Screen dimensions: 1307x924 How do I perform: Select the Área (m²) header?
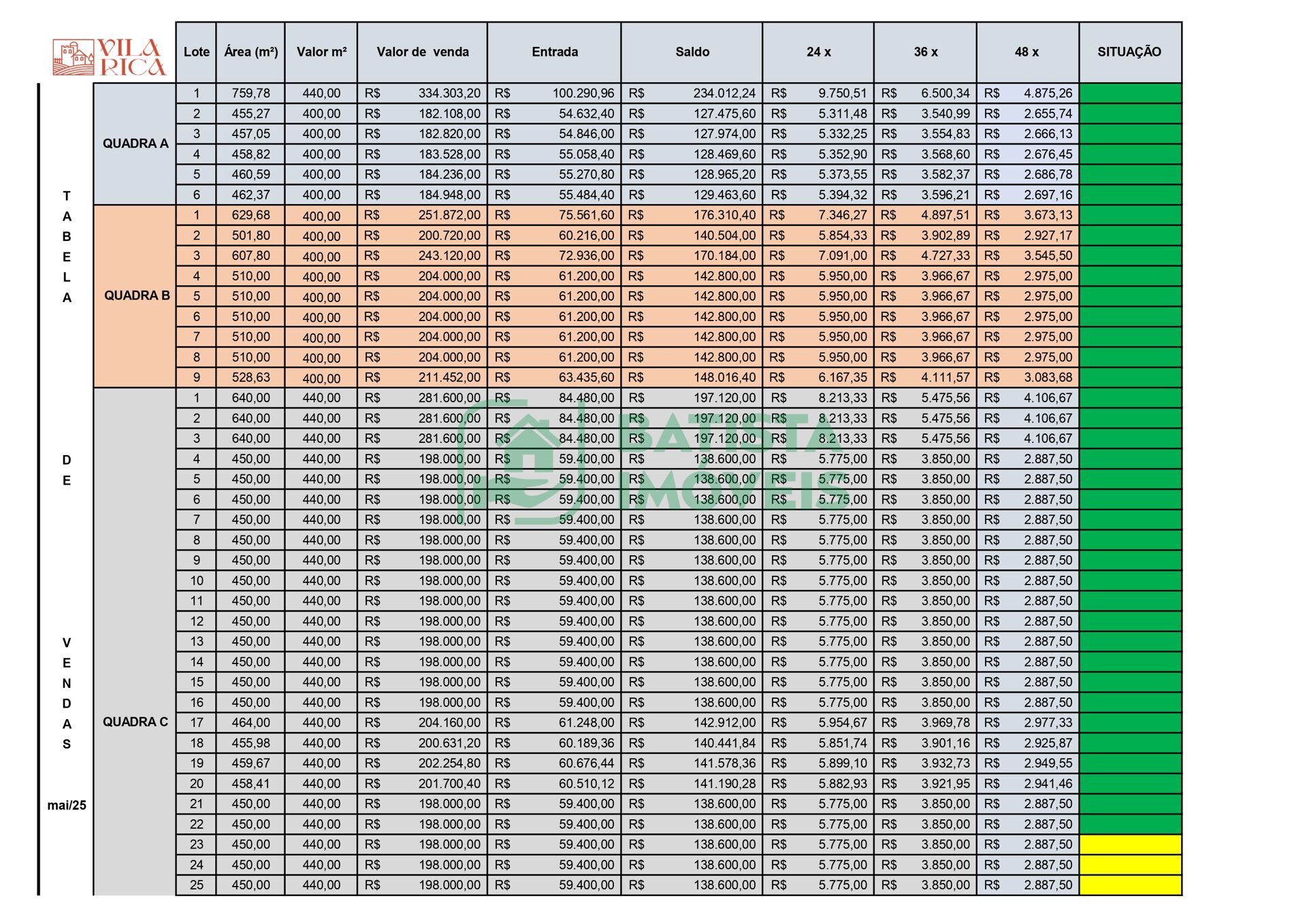[251, 52]
